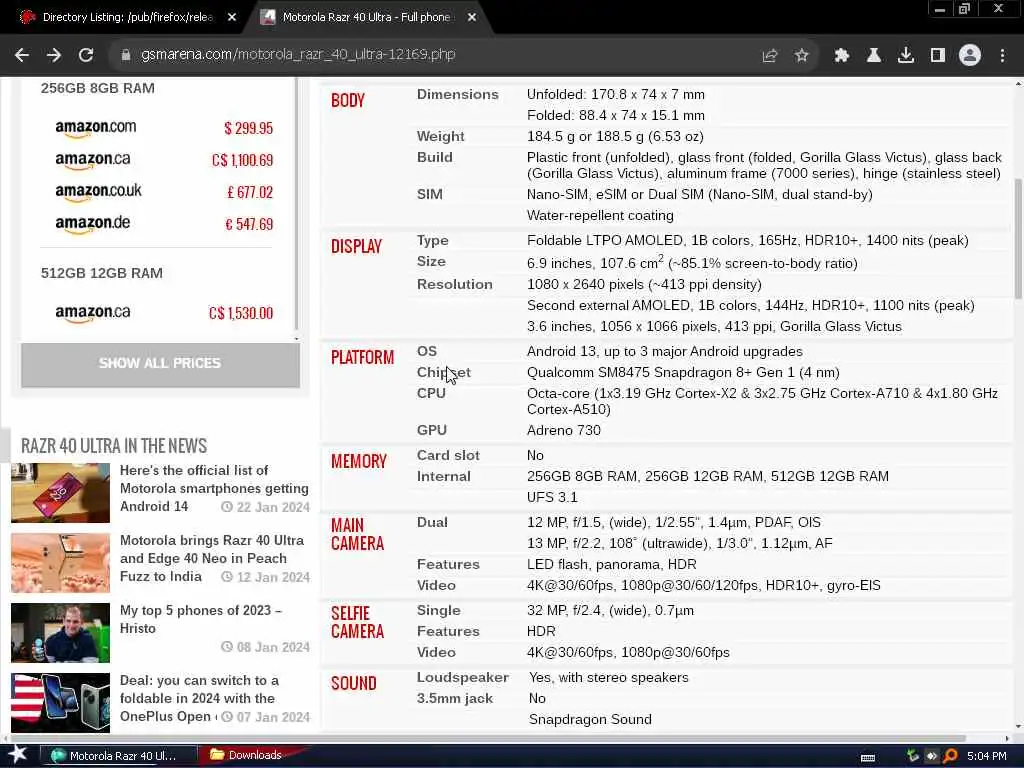The height and width of the screenshot is (768, 1024).
Task: Click the price list scrollbar
Action: (296, 204)
